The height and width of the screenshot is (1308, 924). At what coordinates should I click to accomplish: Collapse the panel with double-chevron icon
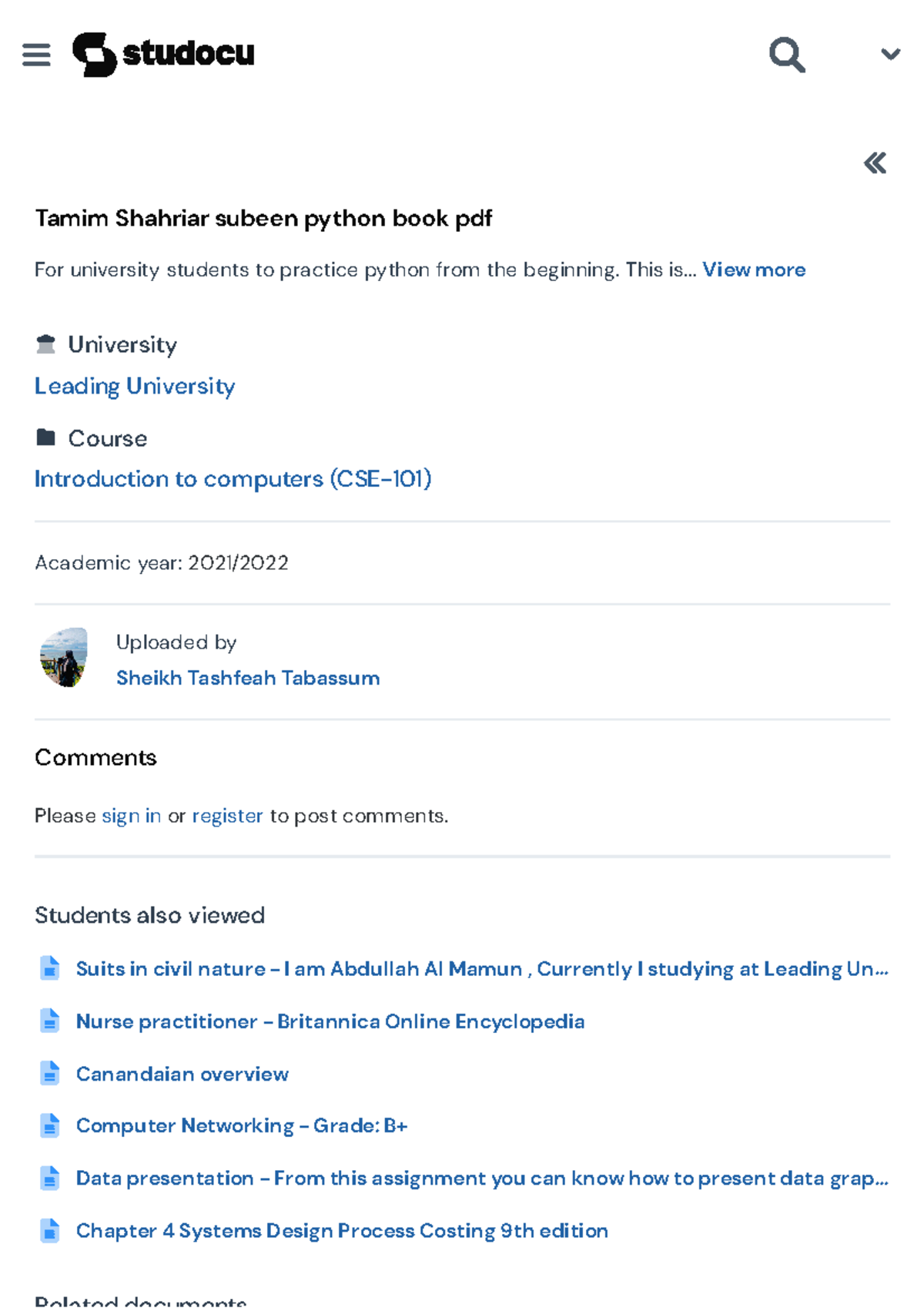coord(875,163)
